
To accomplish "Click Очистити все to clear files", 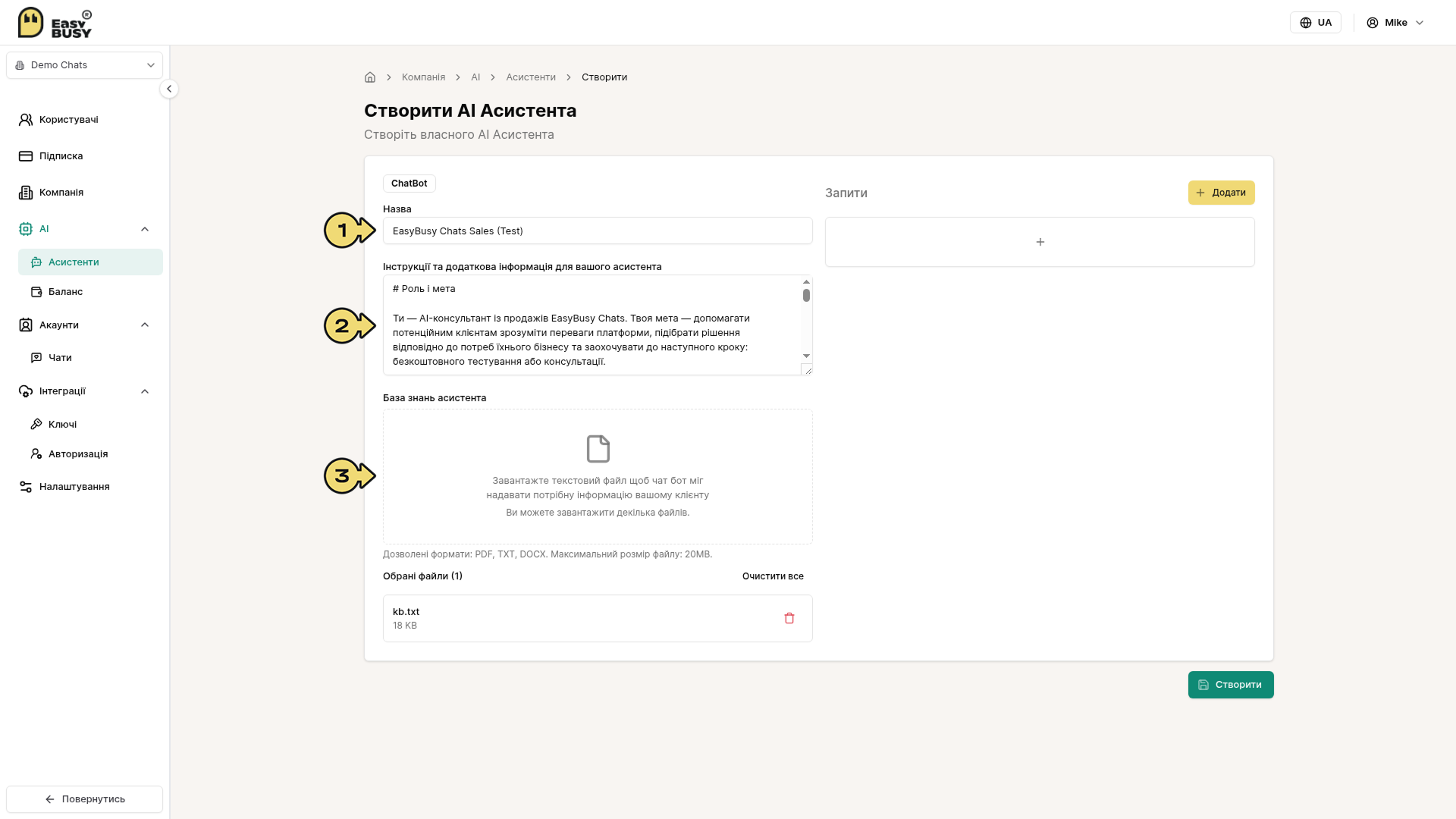I will (x=773, y=576).
